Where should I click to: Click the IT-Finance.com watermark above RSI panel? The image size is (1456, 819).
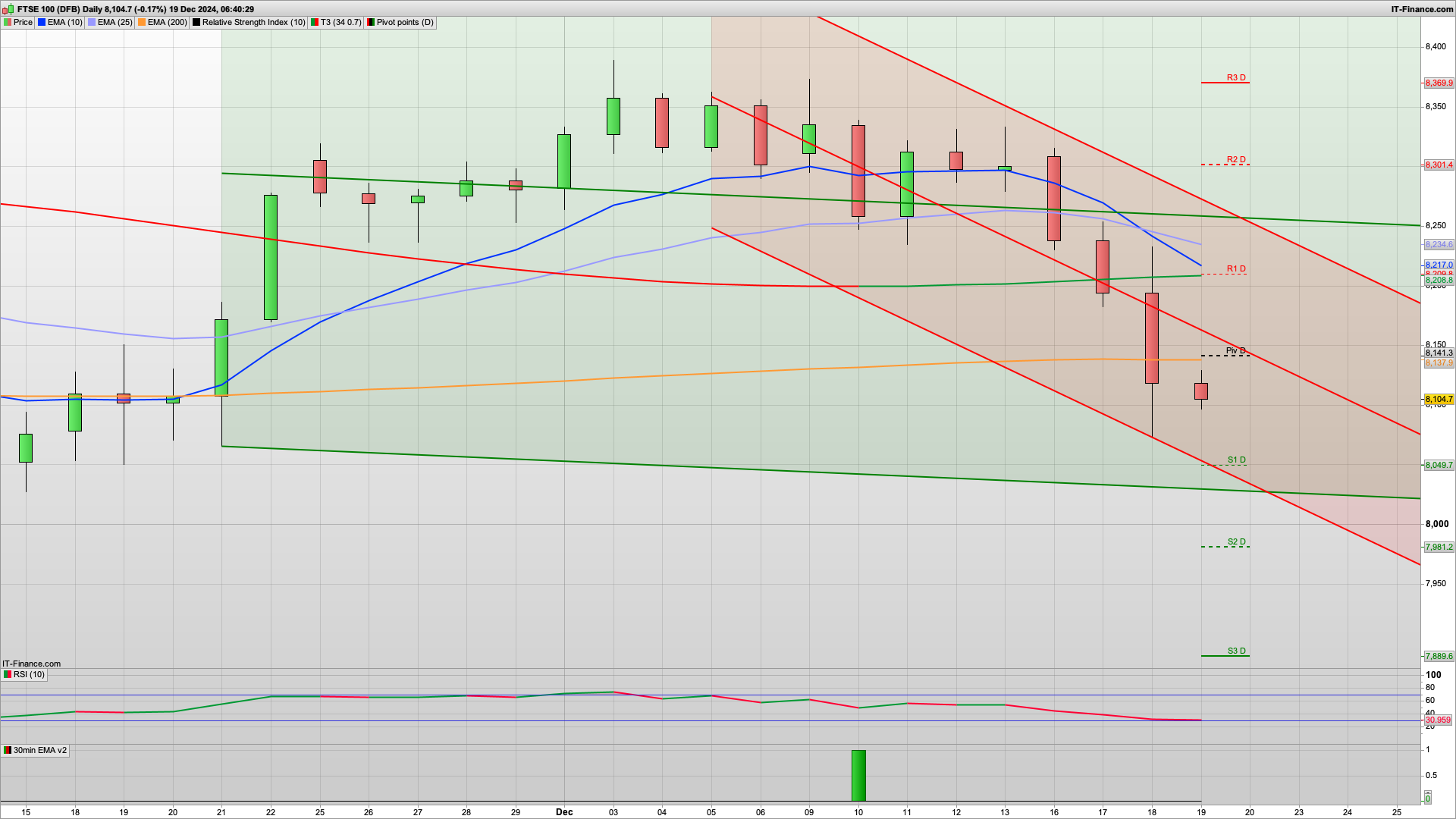[x=31, y=664]
